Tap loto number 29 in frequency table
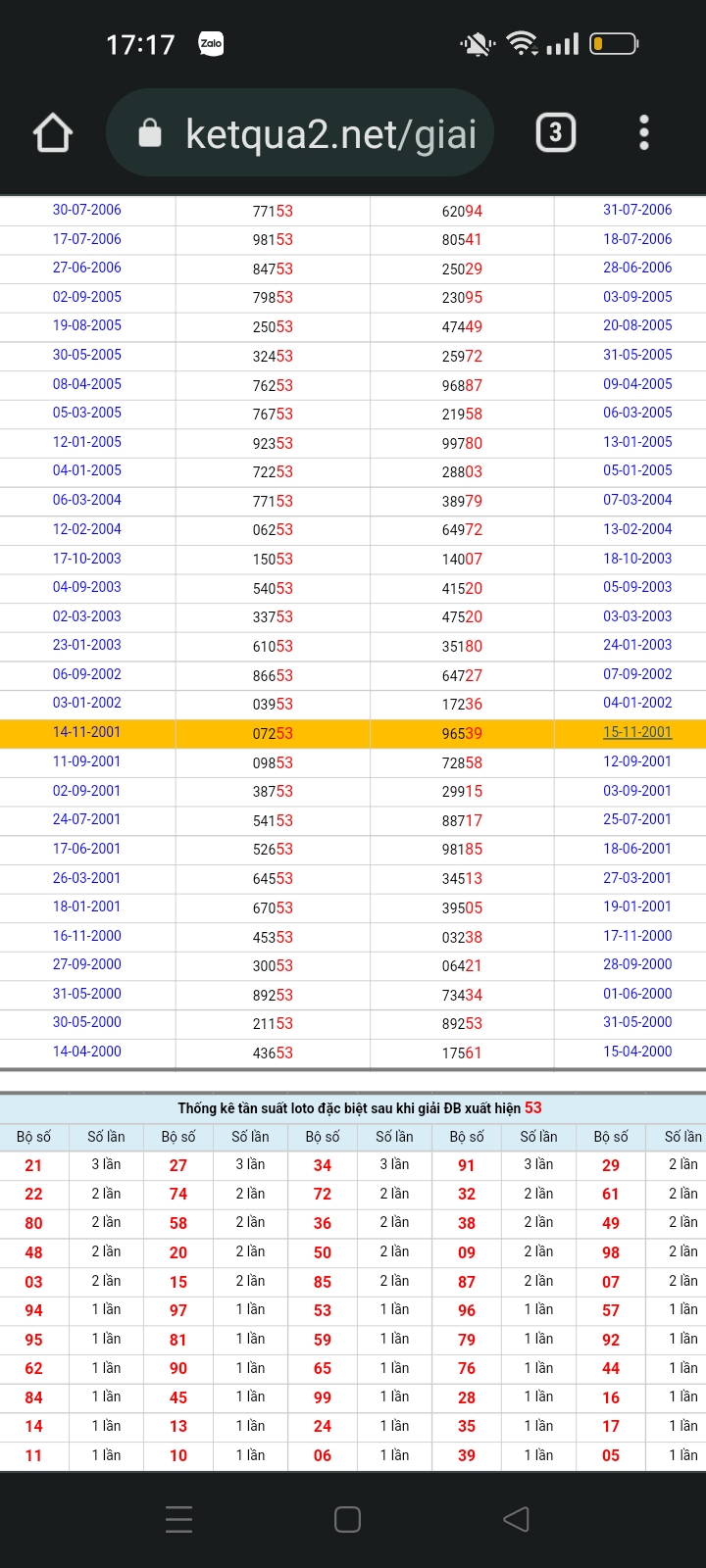This screenshot has height=1568, width=706. point(611,1165)
